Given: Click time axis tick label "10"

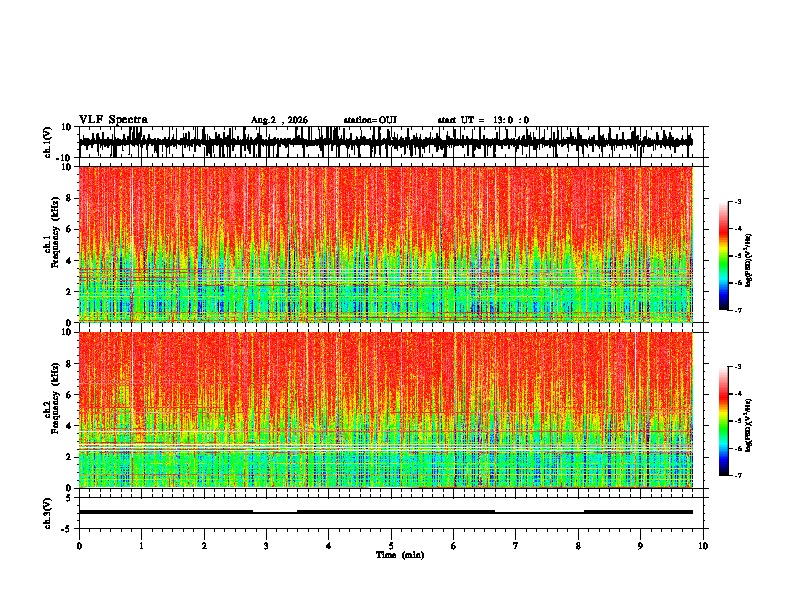Looking at the screenshot, I should coord(703,546).
